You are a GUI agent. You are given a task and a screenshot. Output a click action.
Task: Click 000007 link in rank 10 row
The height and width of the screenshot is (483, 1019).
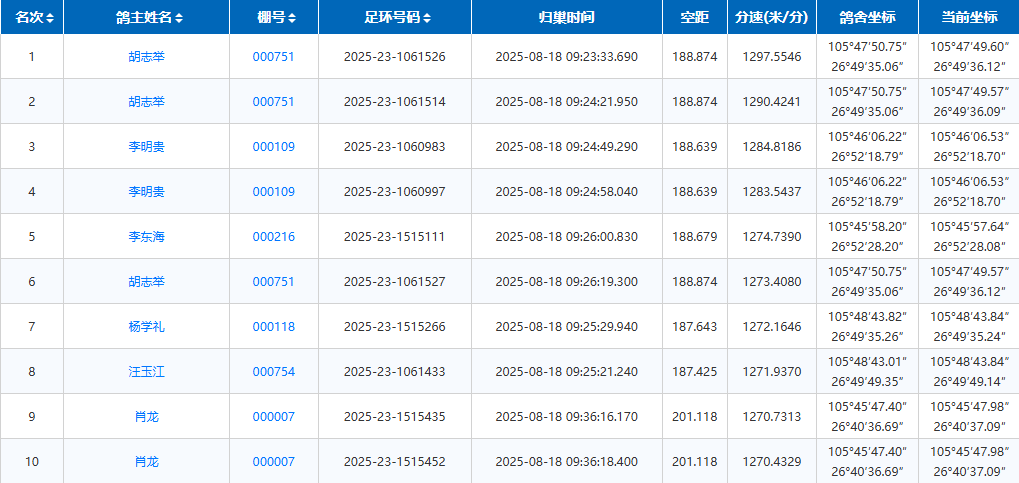pyautogui.click(x=273, y=462)
